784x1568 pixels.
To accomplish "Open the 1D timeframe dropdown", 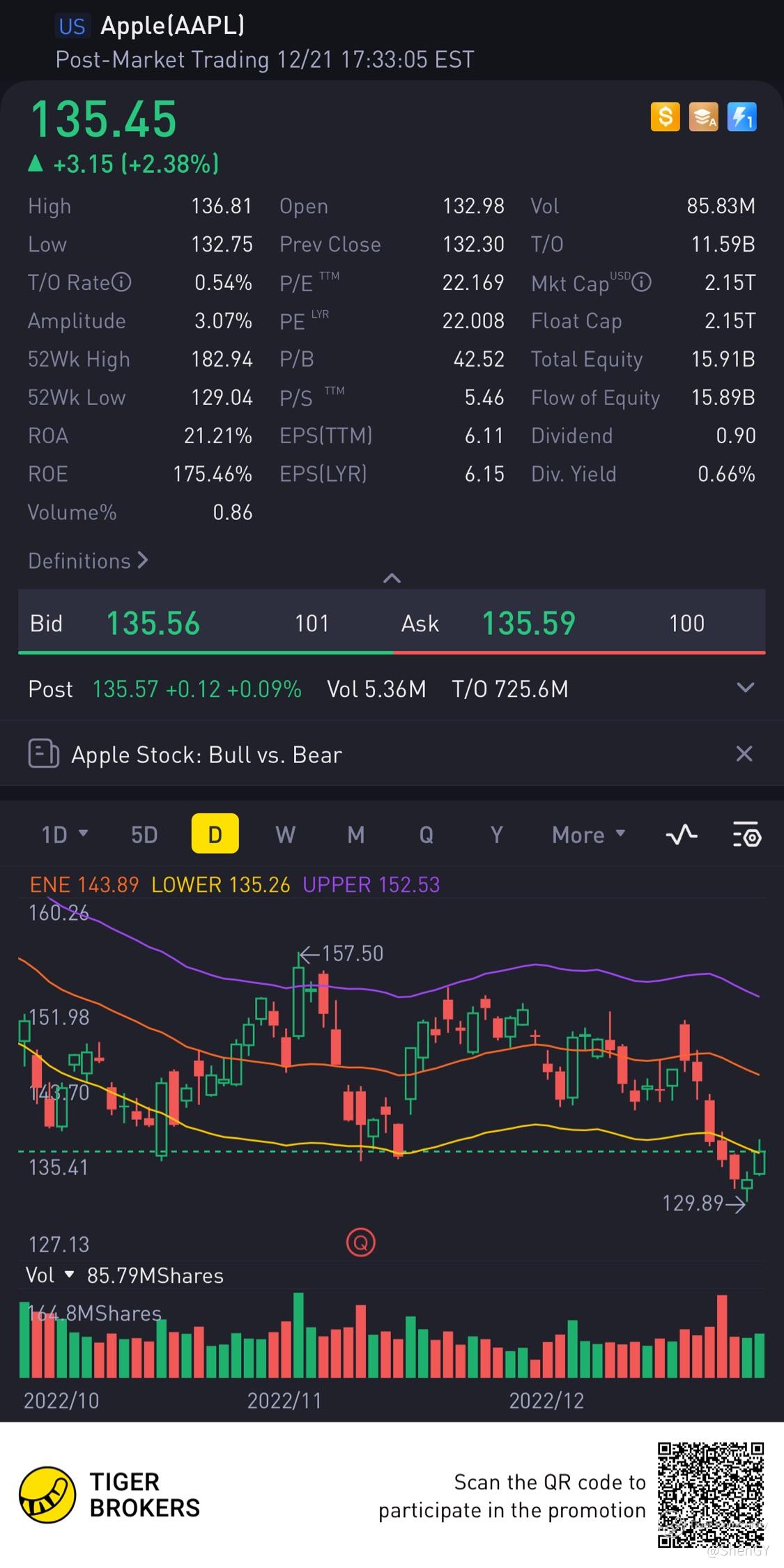I will pyautogui.click(x=64, y=834).
